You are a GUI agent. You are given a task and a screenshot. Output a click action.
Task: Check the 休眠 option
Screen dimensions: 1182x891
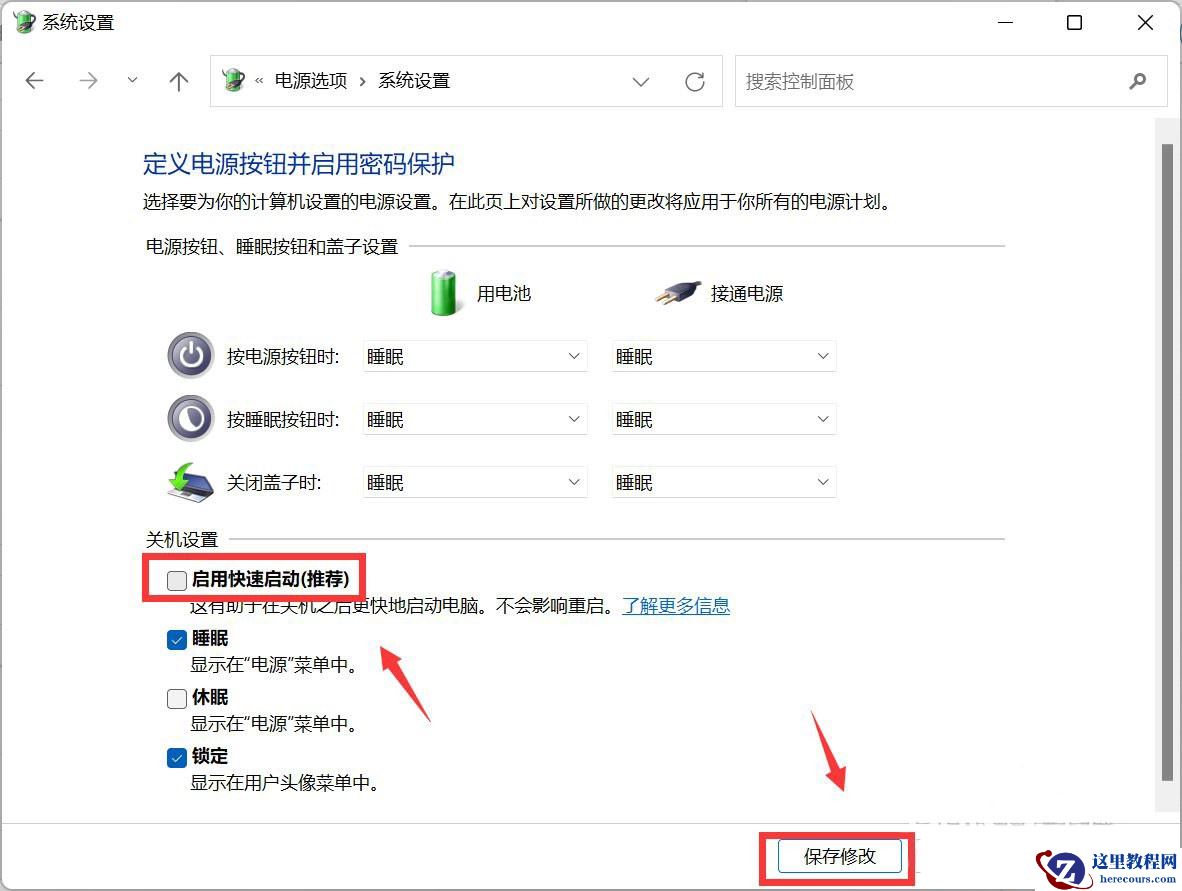[x=176, y=697]
